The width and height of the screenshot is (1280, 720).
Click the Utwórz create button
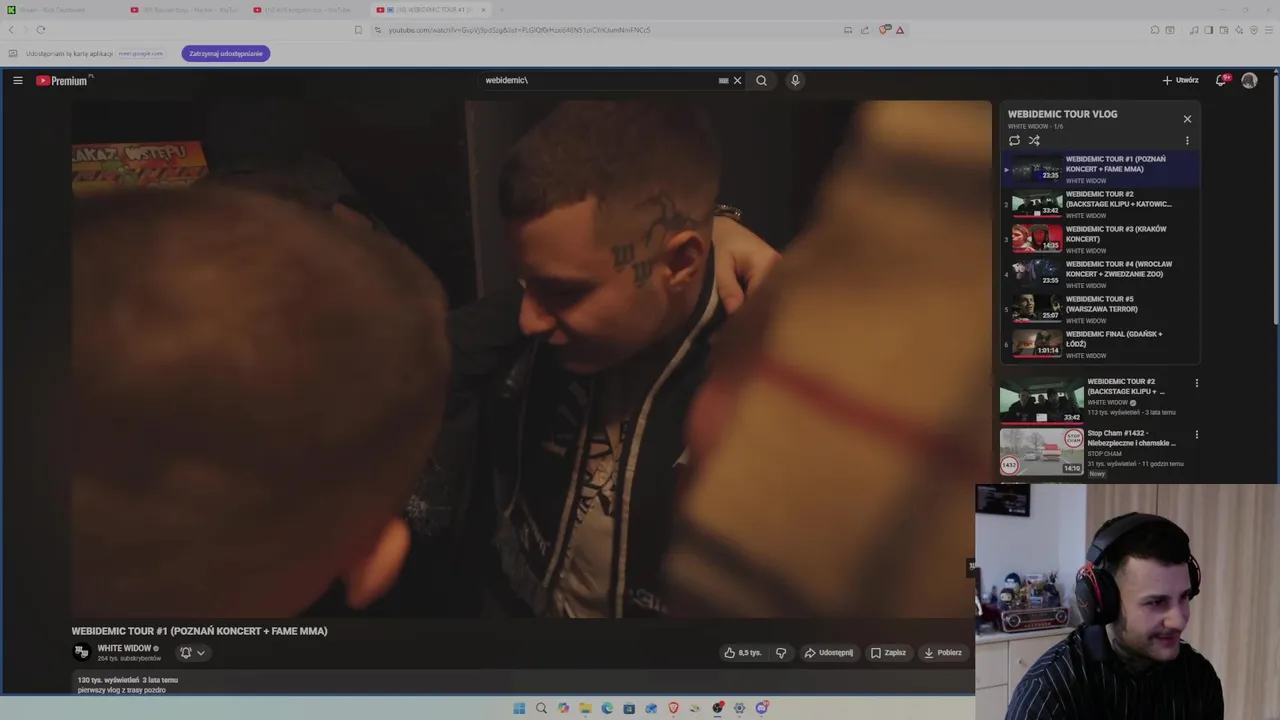[x=1180, y=80]
